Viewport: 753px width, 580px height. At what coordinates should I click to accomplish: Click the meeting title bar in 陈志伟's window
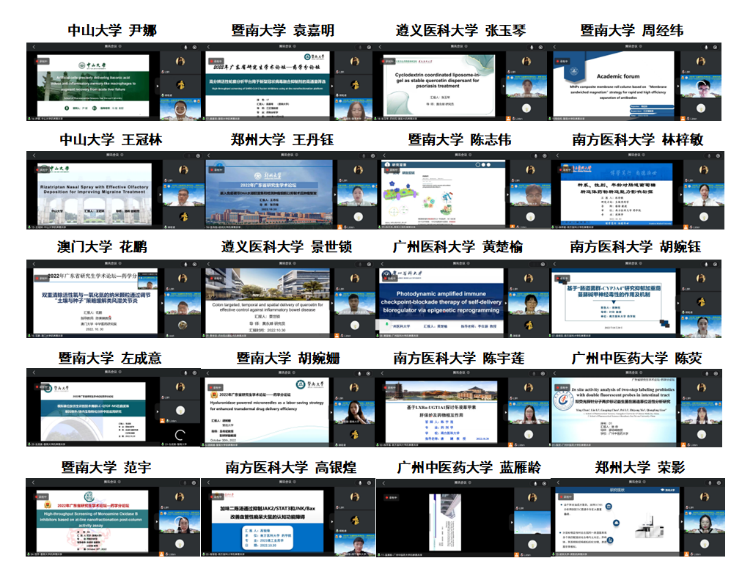pos(460,155)
